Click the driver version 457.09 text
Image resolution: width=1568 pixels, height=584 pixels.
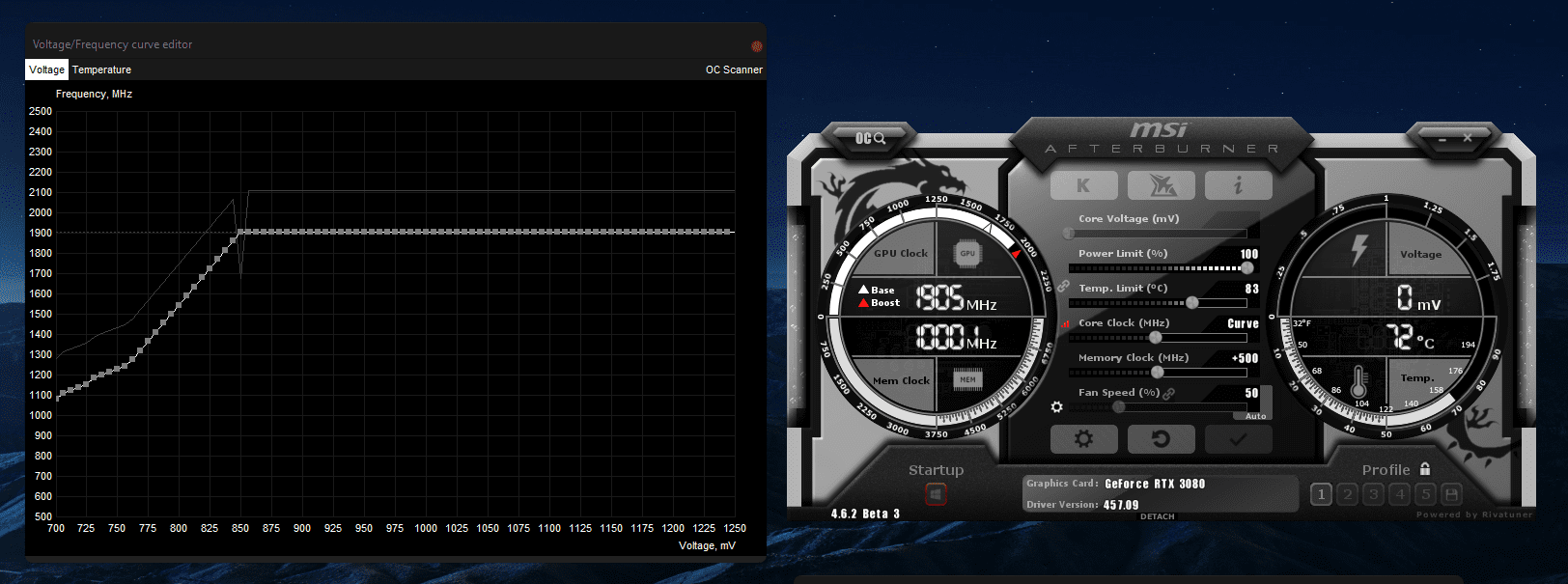click(1121, 505)
